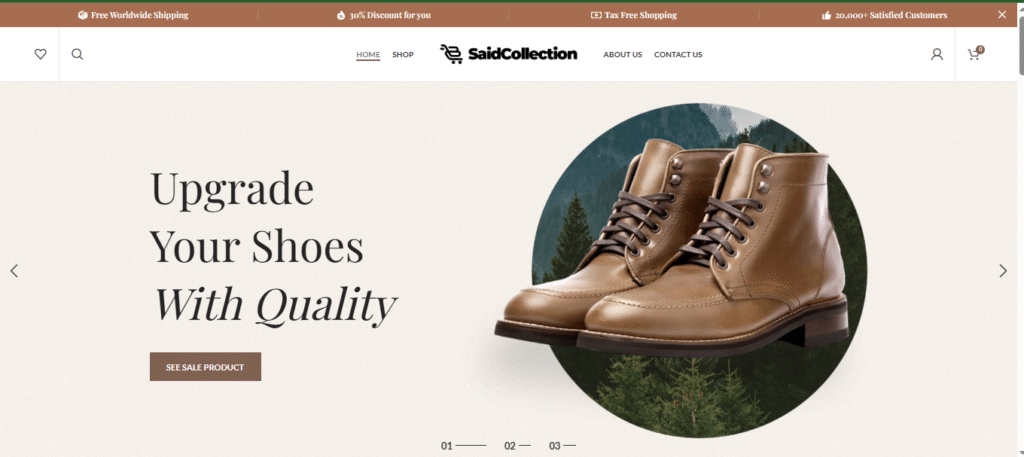This screenshot has width=1024, height=457.
Task: Open the SHOP menu item
Action: tap(403, 54)
